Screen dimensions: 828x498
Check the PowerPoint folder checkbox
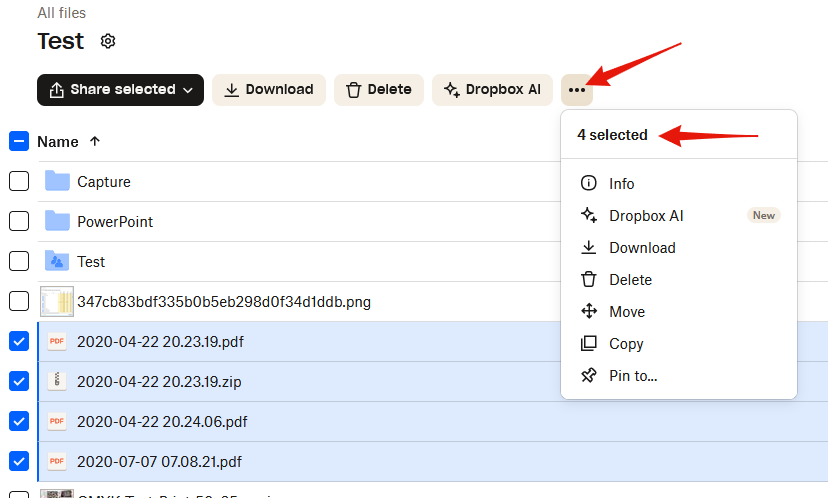coord(19,221)
